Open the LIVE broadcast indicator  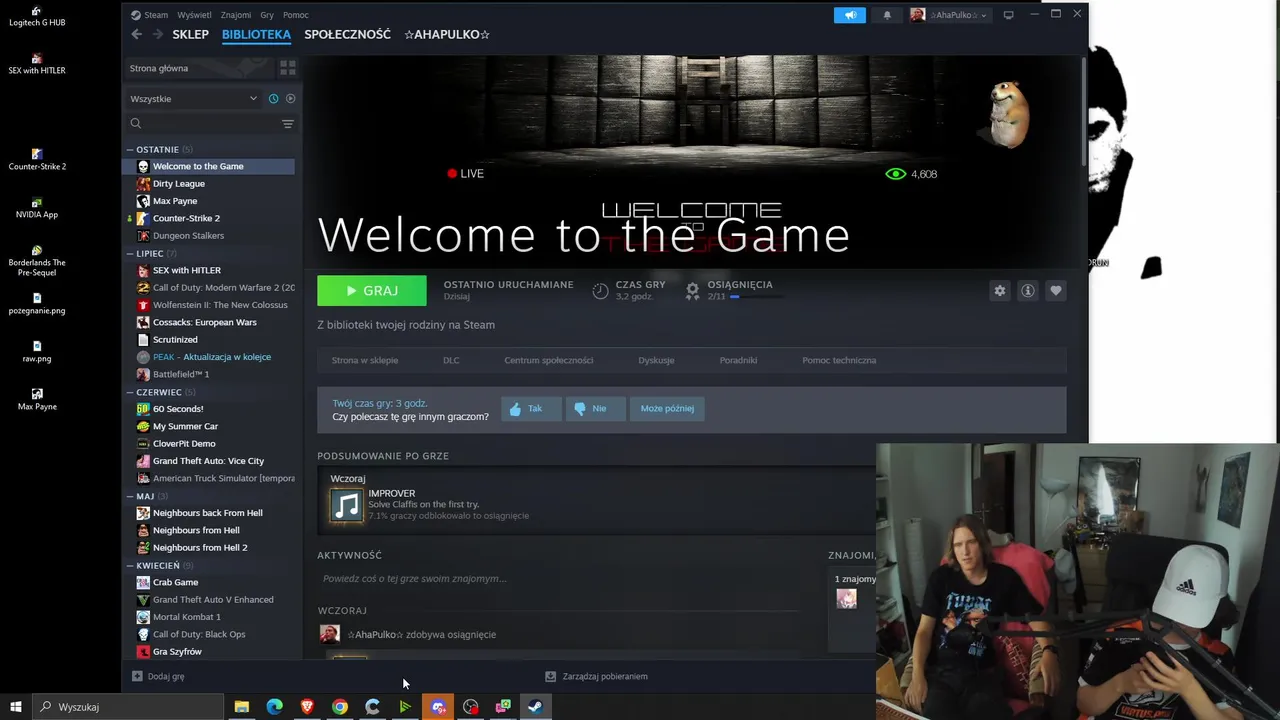pos(466,174)
